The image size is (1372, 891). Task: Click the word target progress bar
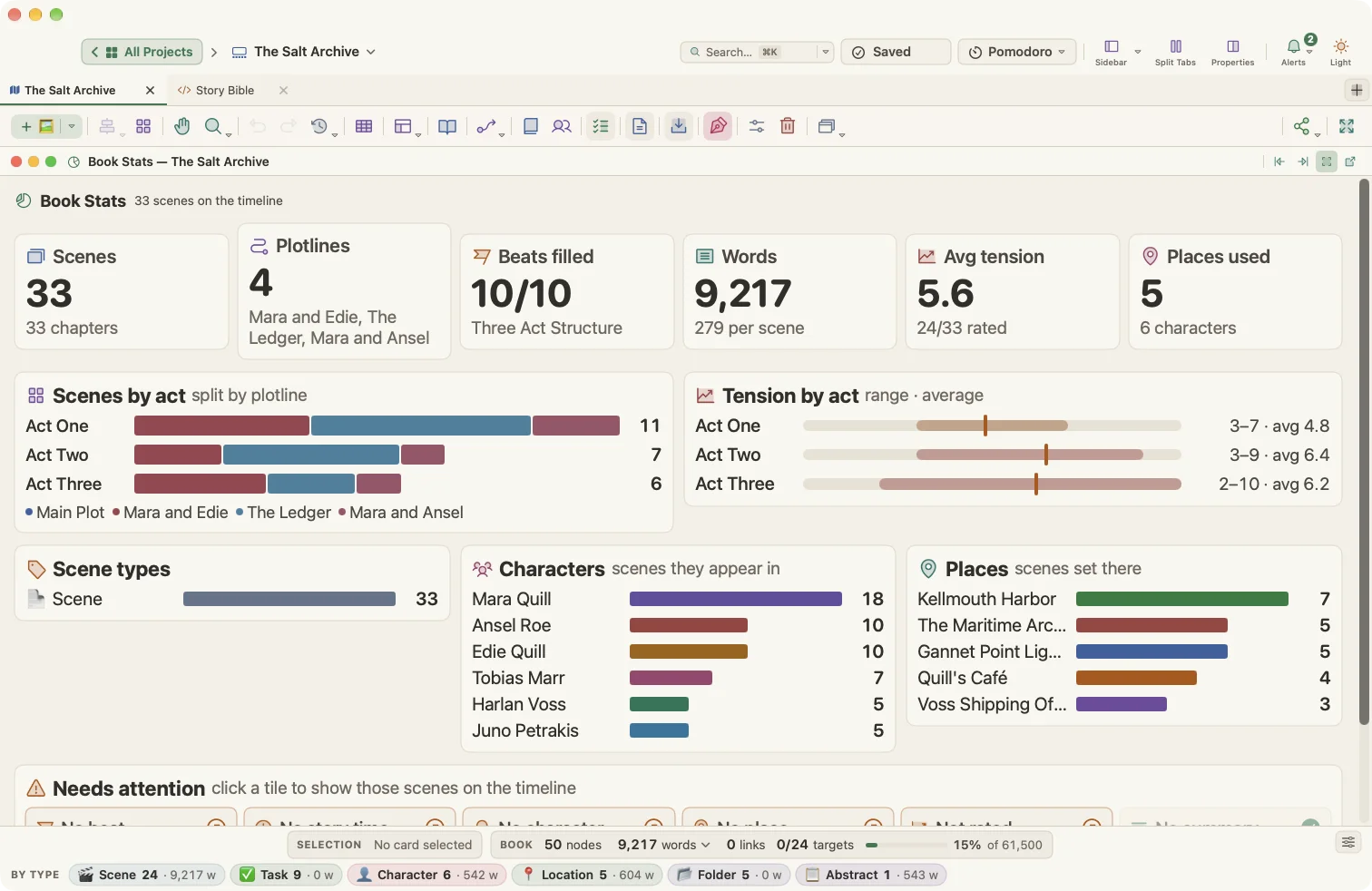[x=905, y=845]
